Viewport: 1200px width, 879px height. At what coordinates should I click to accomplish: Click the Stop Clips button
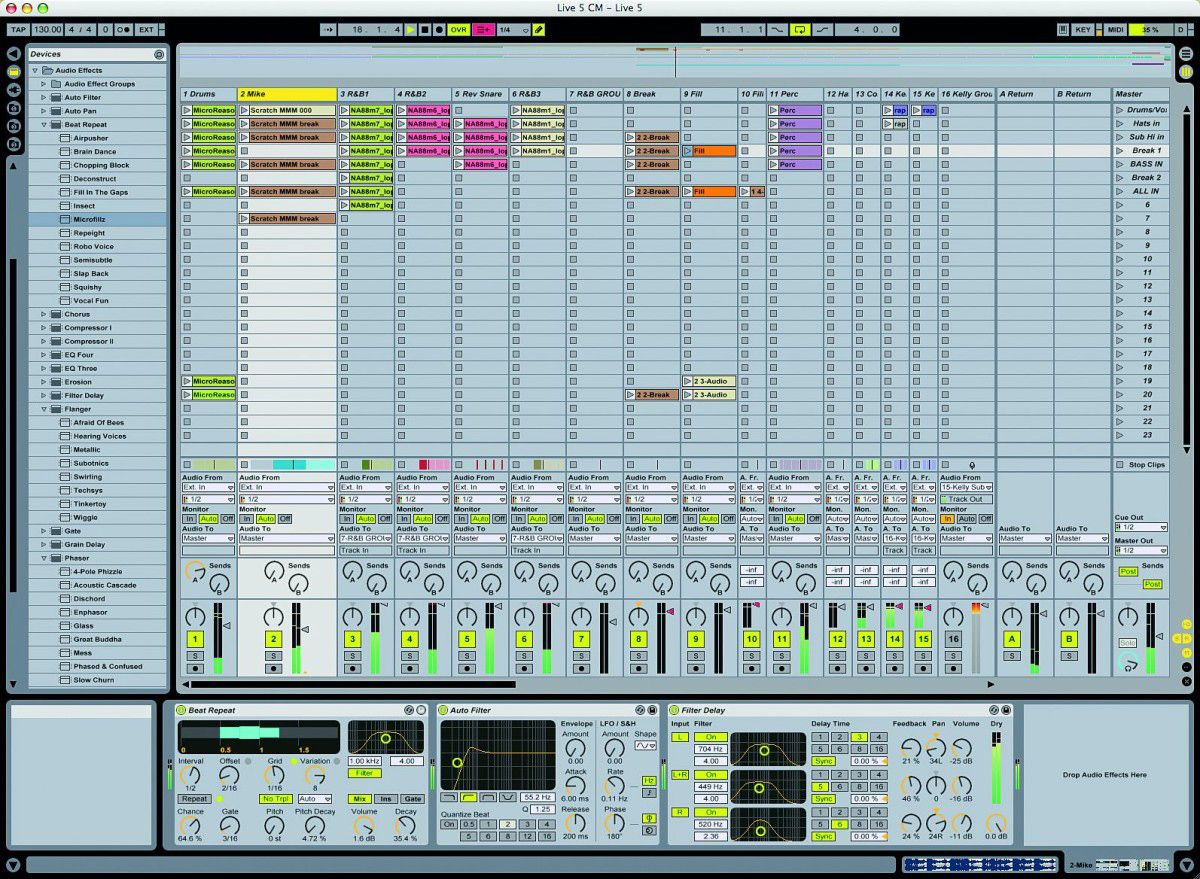[1141, 465]
